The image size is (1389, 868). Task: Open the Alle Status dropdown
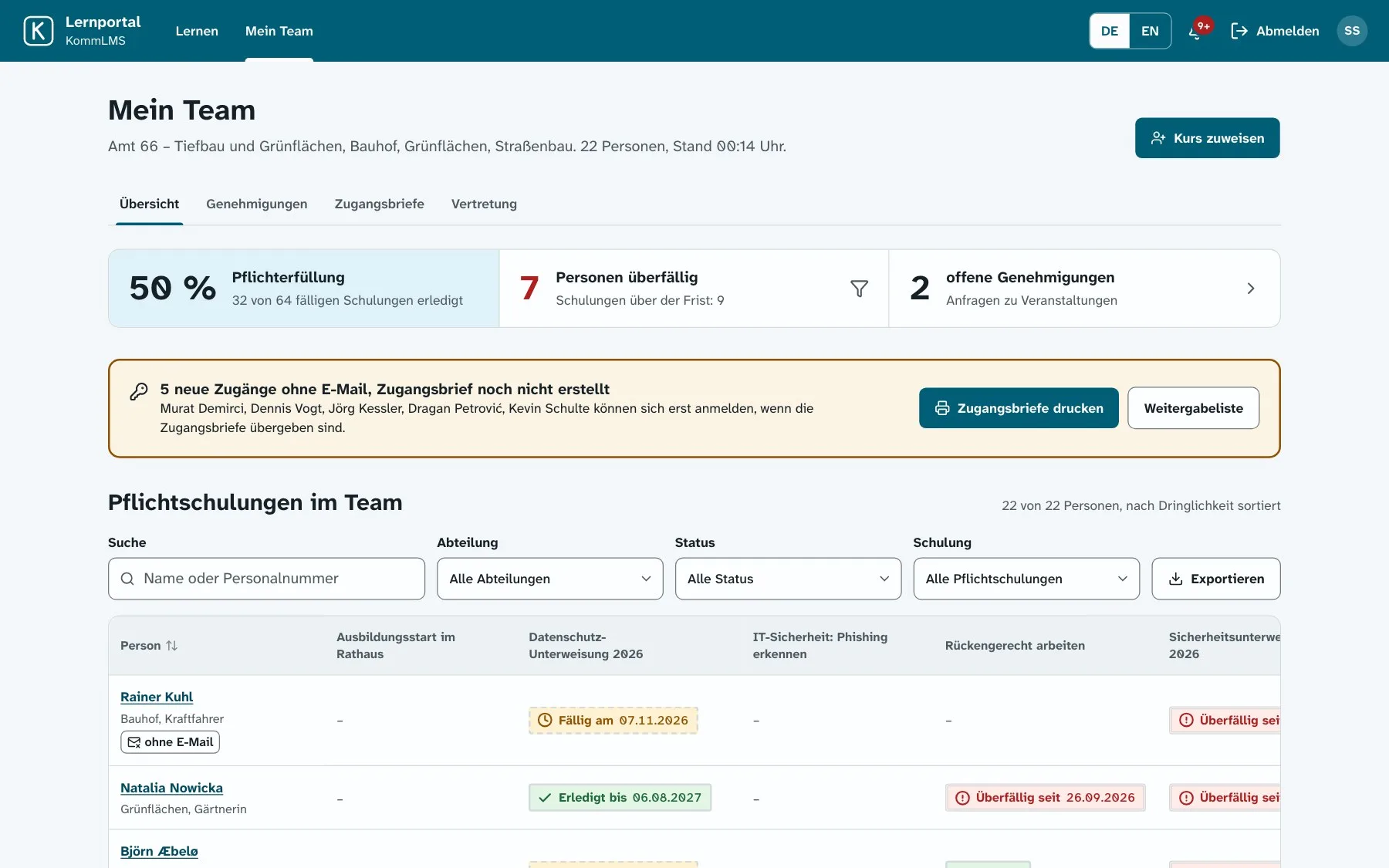788,579
